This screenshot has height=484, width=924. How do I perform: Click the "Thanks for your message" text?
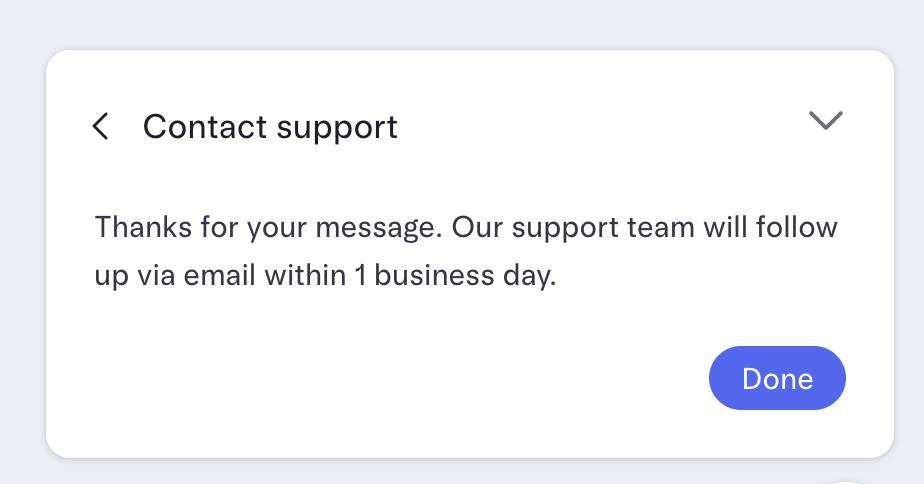click(x=267, y=228)
